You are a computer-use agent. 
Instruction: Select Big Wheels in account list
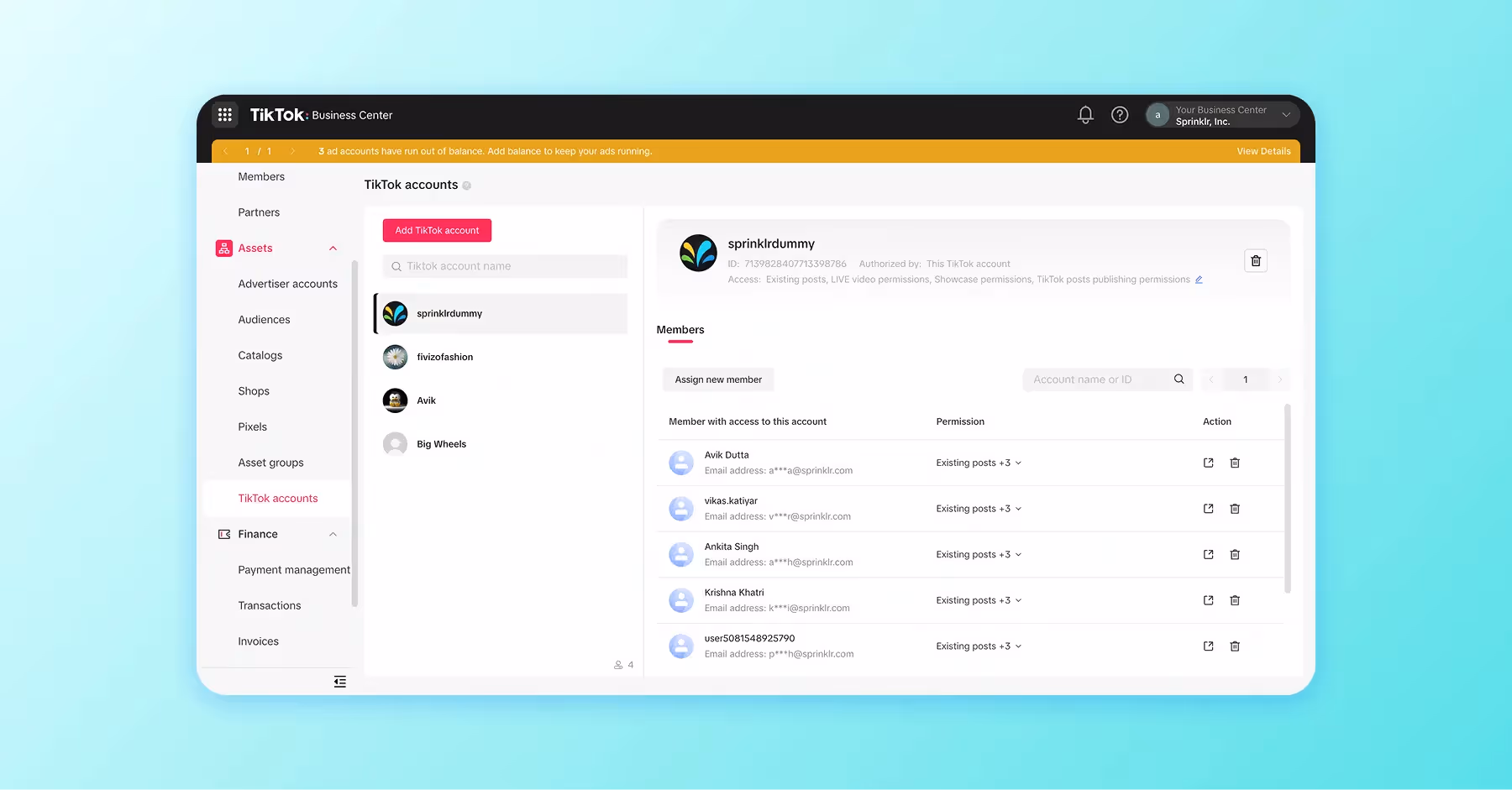click(501, 444)
